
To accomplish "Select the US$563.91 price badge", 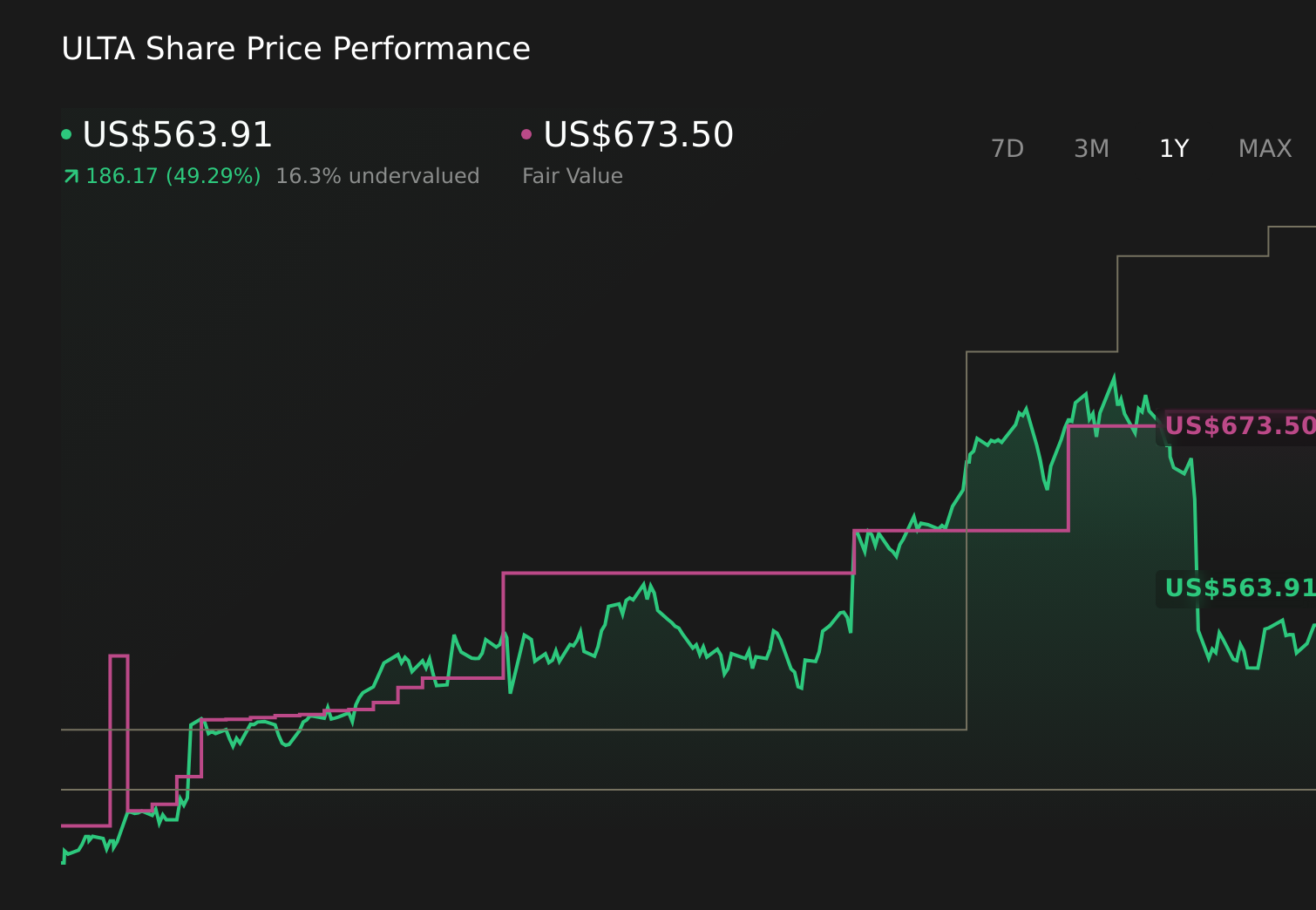I will click(1241, 588).
